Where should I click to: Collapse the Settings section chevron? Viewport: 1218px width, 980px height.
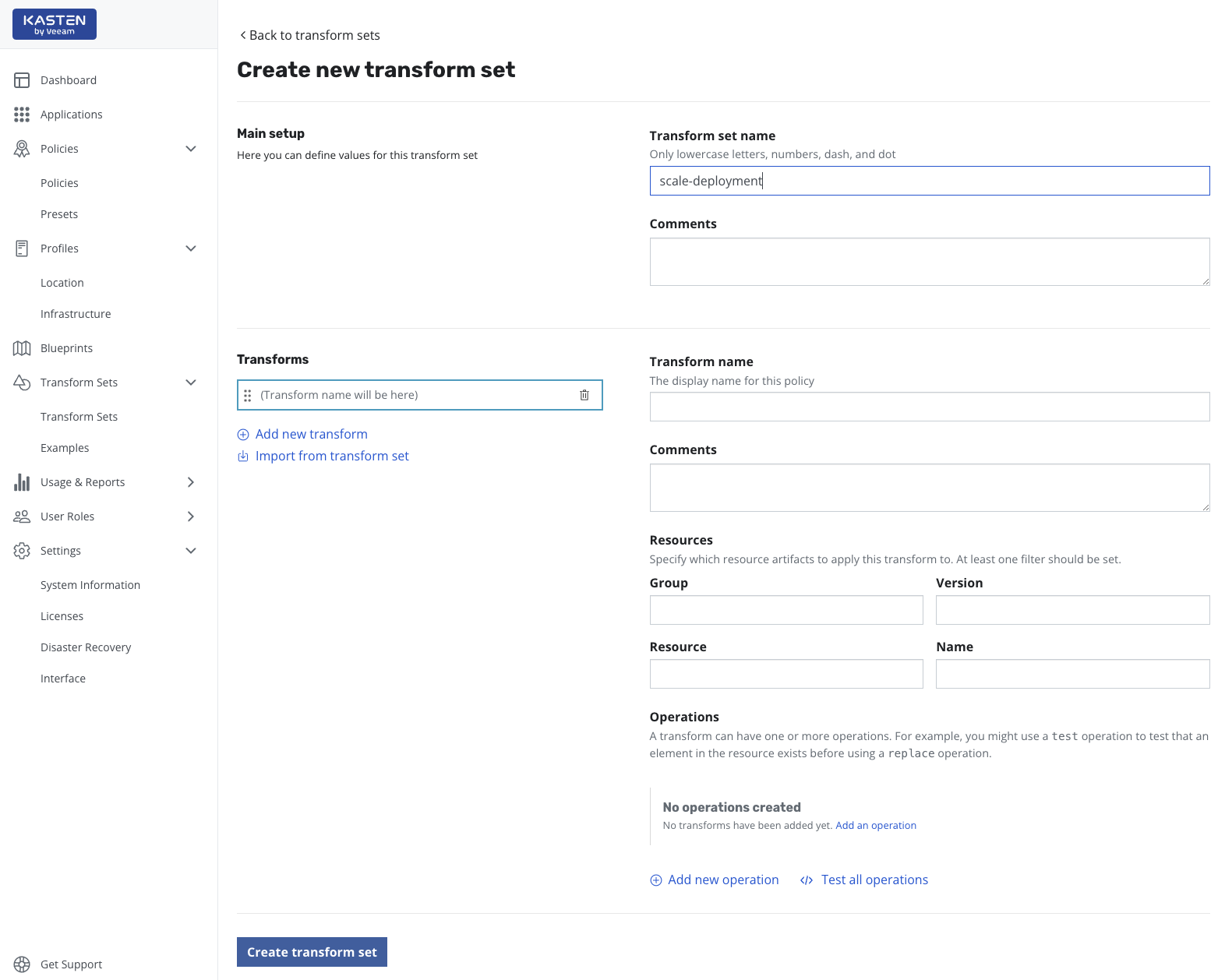(191, 551)
